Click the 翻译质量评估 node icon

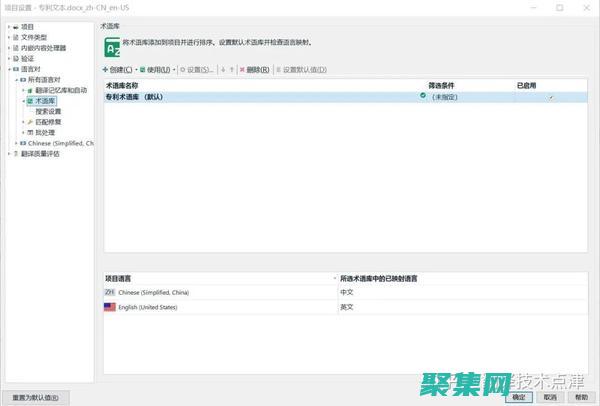(x=16, y=154)
